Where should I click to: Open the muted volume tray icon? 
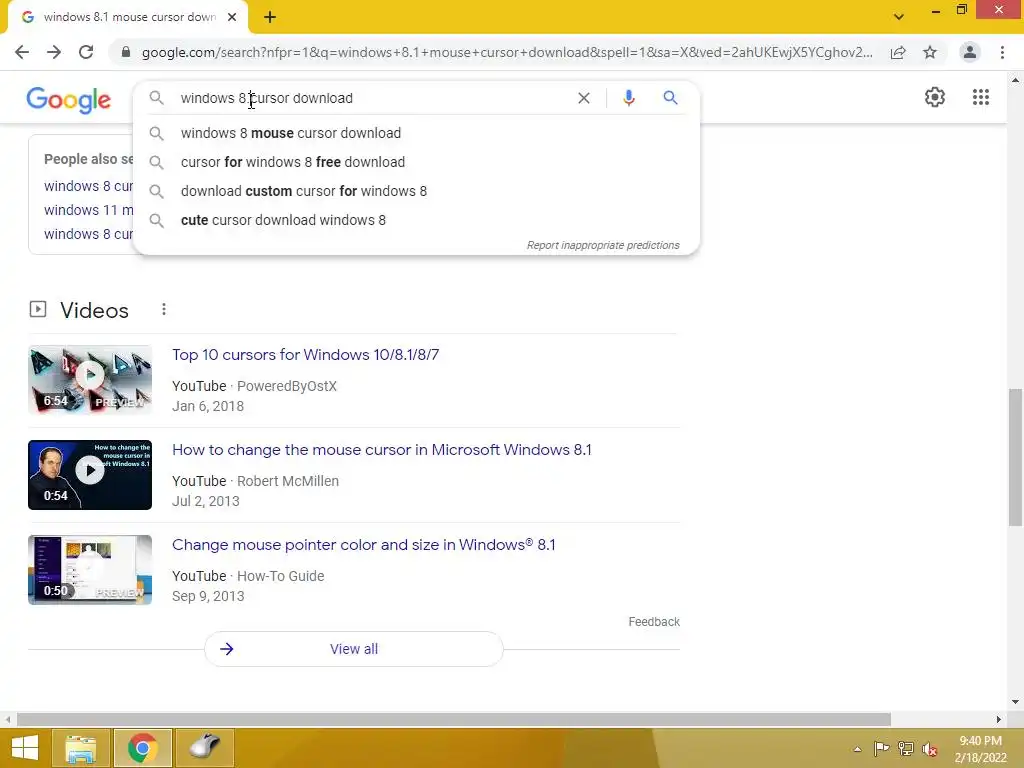click(x=930, y=749)
